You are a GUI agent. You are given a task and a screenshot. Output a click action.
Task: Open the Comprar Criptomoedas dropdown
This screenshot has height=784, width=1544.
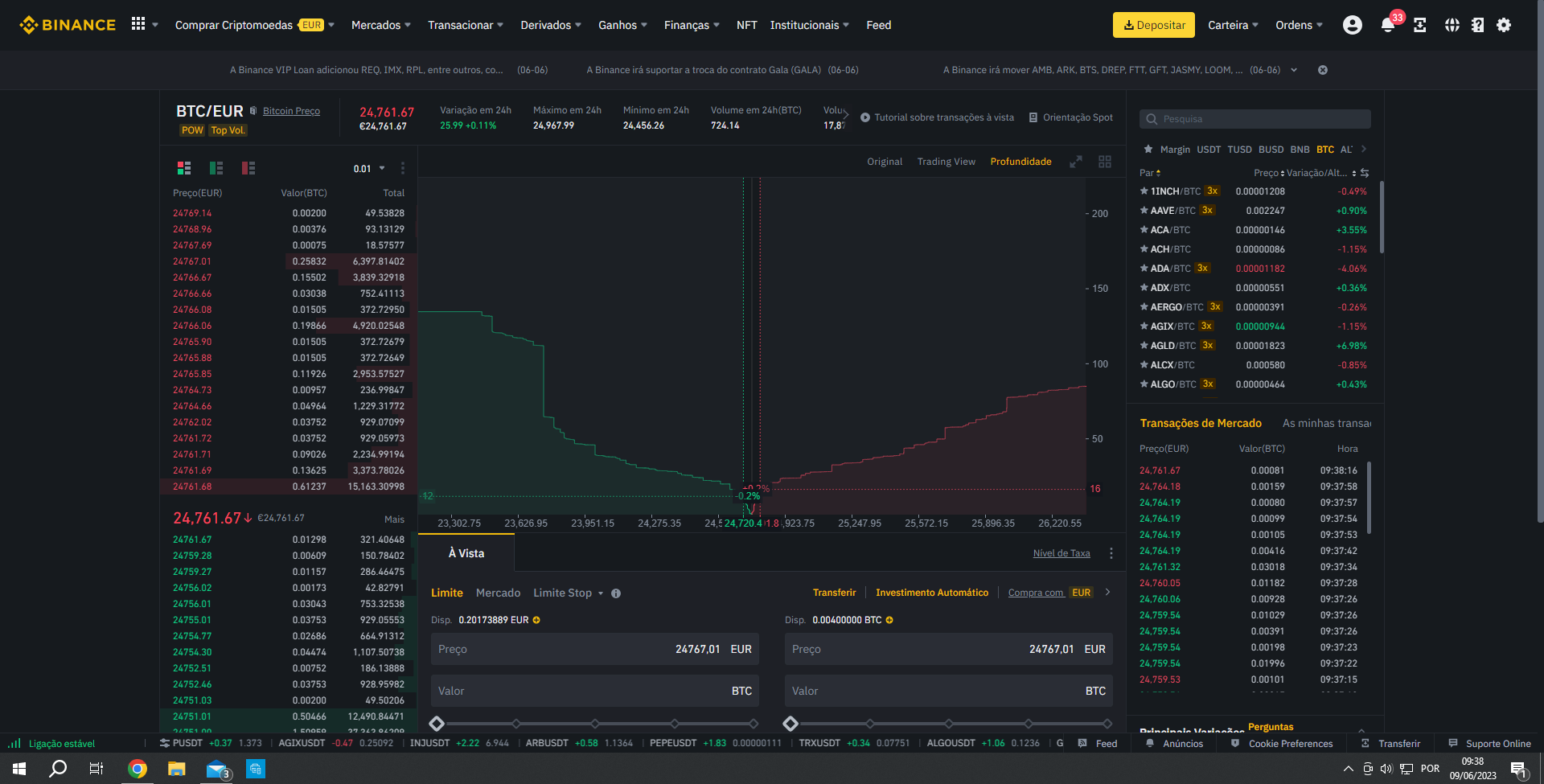(254, 25)
